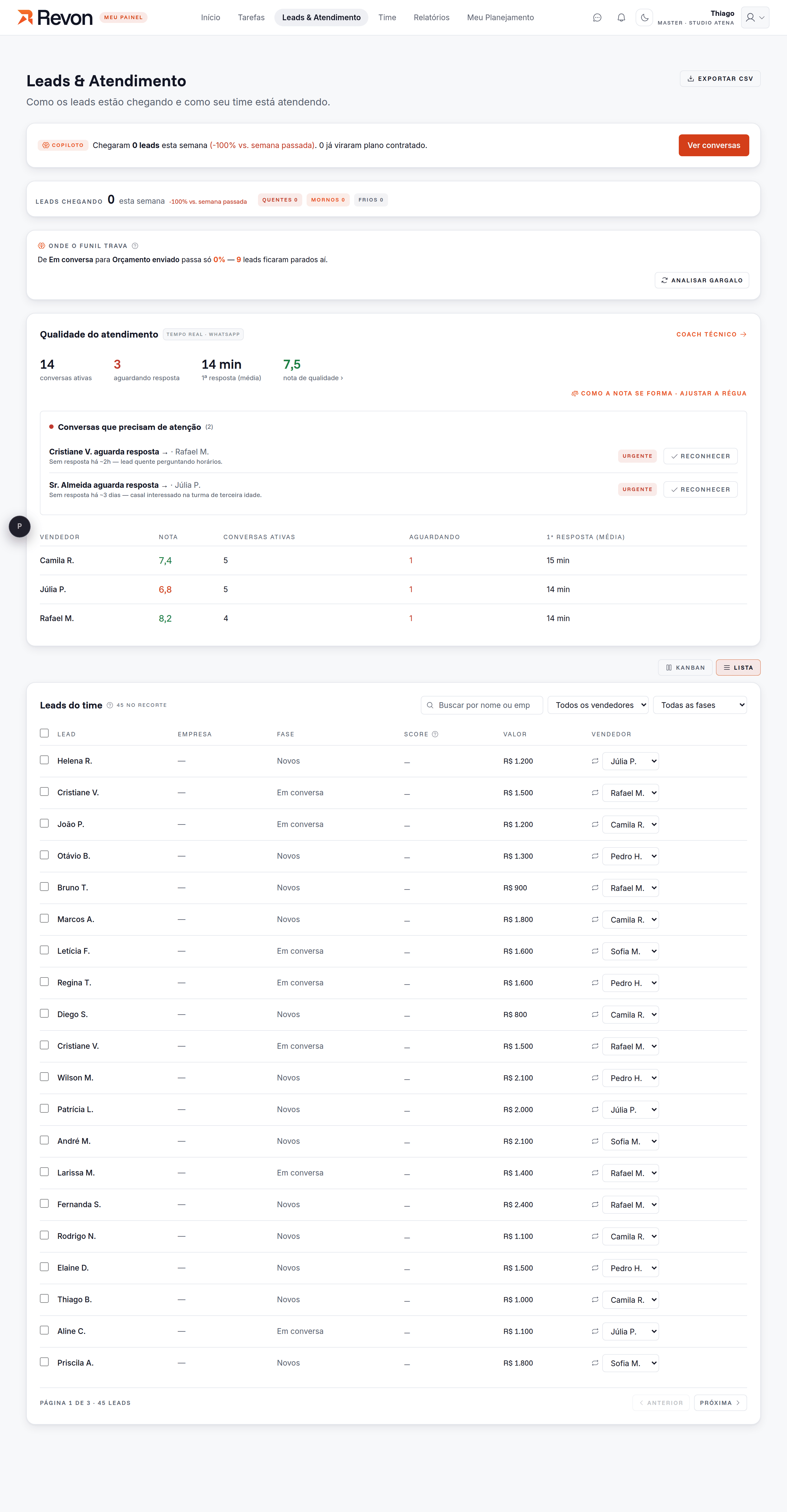Switch to the Time tab

[x=387, y=17]
